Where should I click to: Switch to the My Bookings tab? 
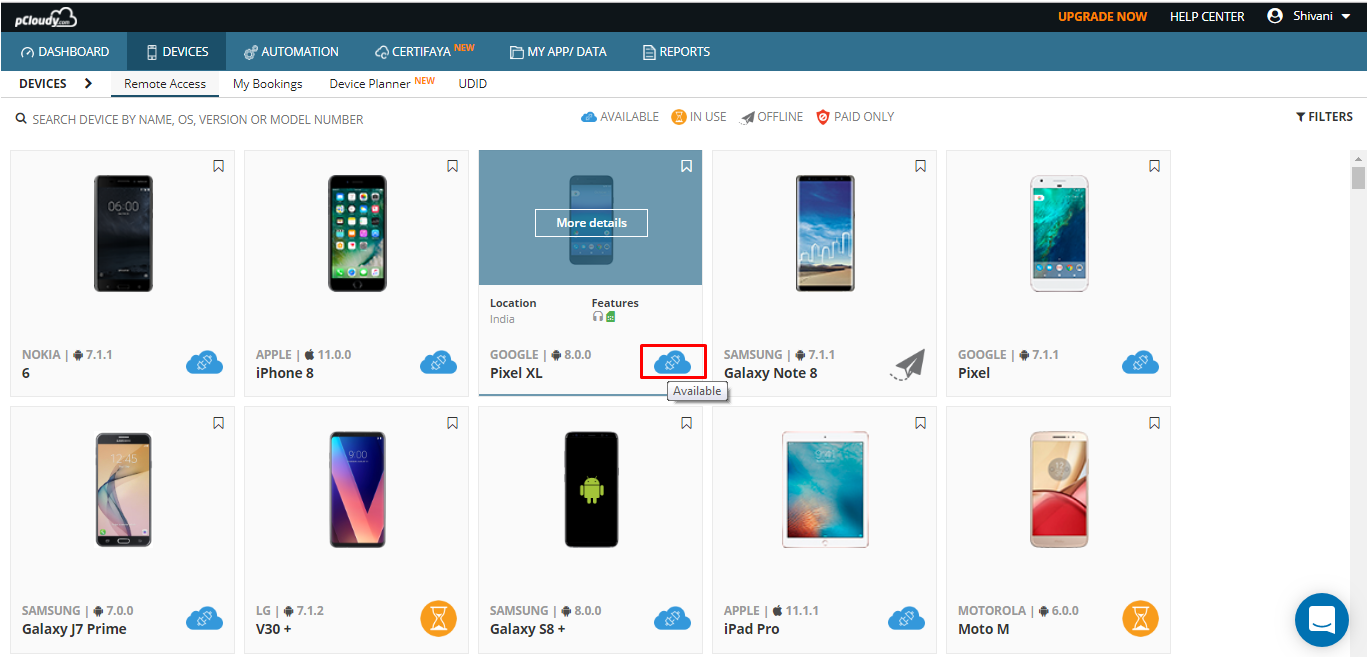tap(268, 84)
